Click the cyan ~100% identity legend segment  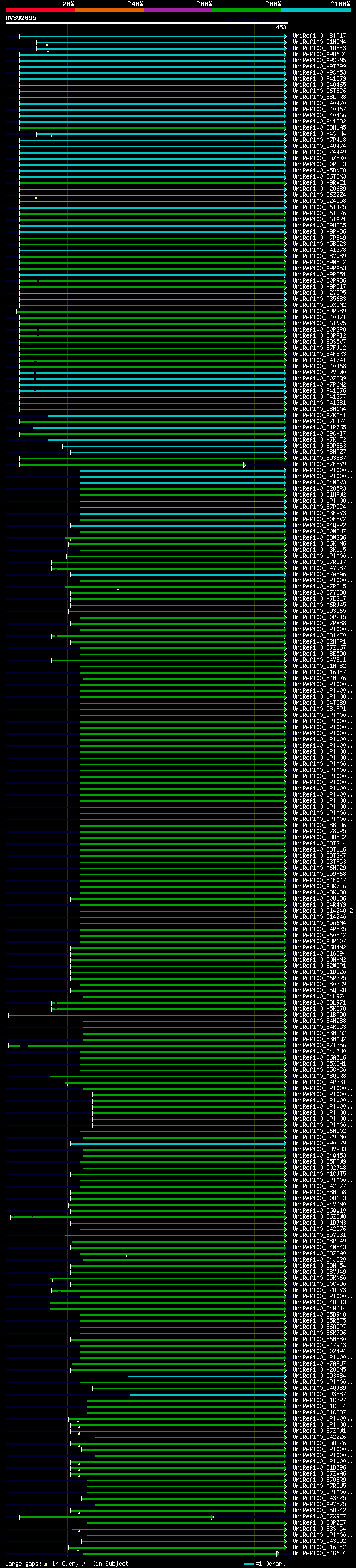[316, 10]
